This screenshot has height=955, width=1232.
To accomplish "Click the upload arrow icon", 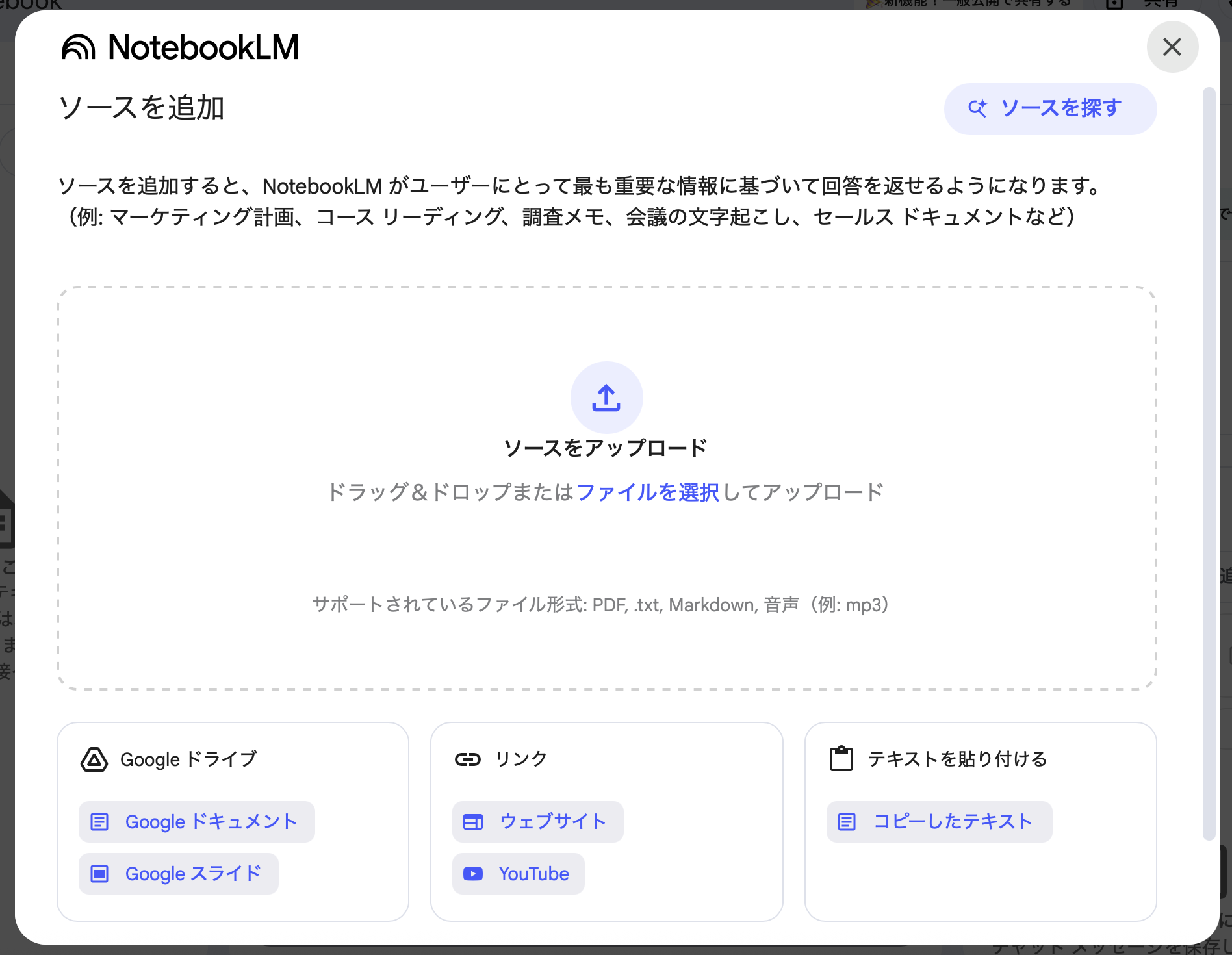I will point(606,398).
